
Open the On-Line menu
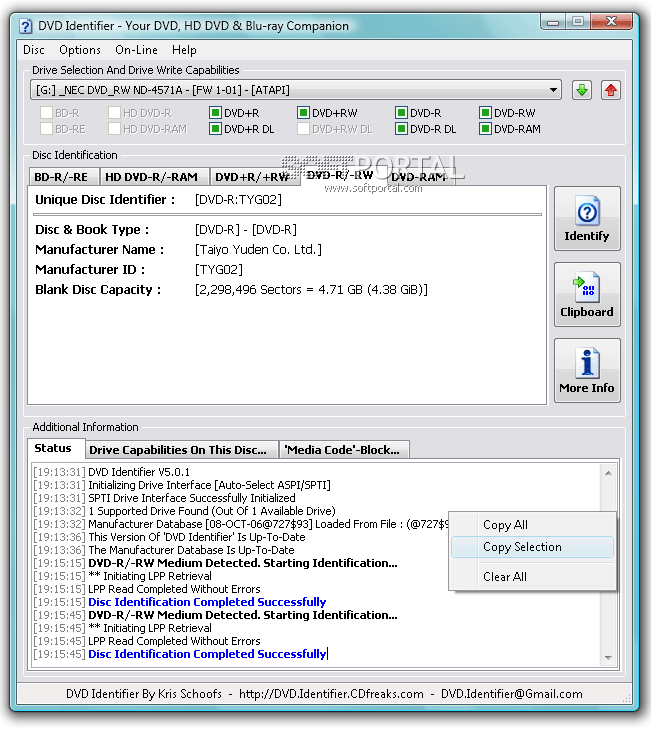tap(136, 50)
